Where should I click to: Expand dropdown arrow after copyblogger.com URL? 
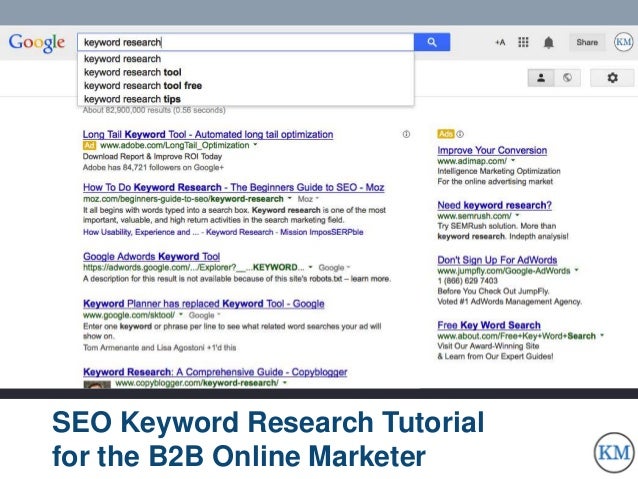coord(285,383)
